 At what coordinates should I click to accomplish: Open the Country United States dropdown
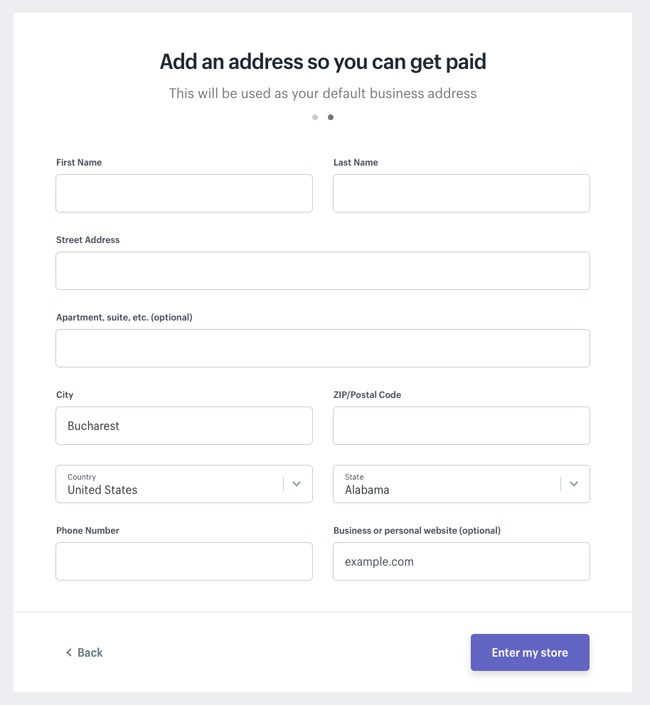[184, 484]
